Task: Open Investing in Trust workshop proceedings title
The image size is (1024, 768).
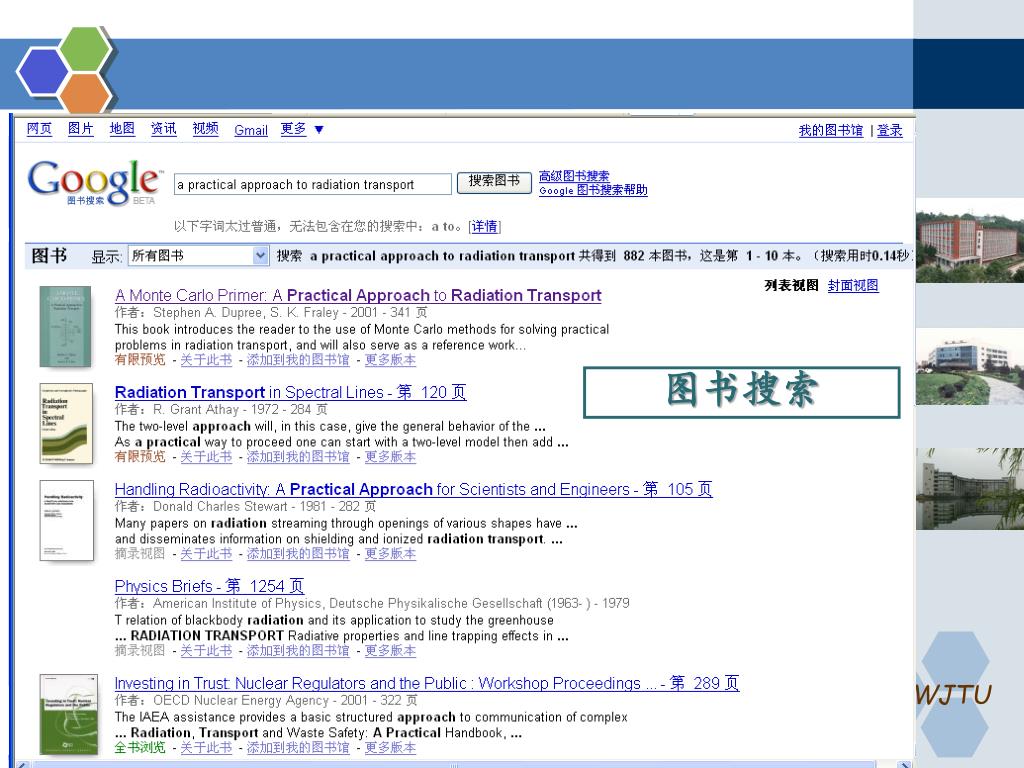Action: (x=426, y=683)
